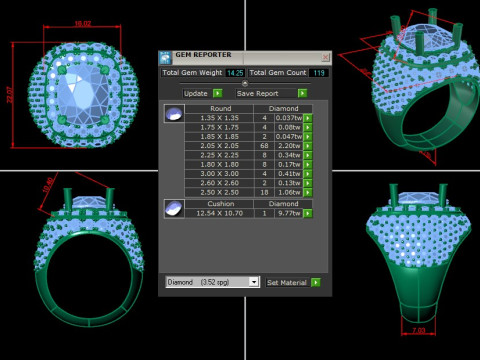The height and width of the screenshot is (360, 480).
Task: Select the 2.05 X 2.05 size cell
Action: tap(219, 146)
